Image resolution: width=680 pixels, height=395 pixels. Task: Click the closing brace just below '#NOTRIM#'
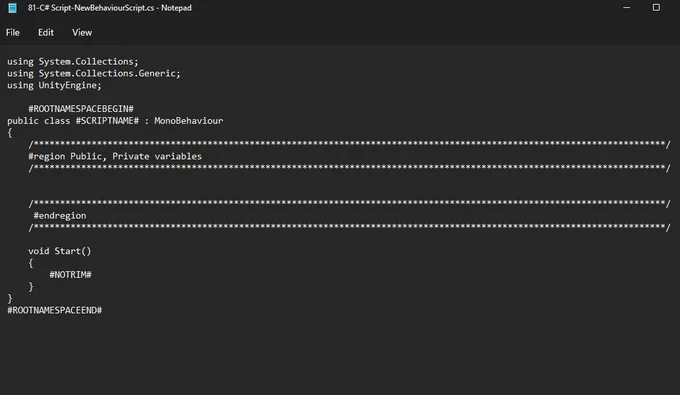[31, 287]
